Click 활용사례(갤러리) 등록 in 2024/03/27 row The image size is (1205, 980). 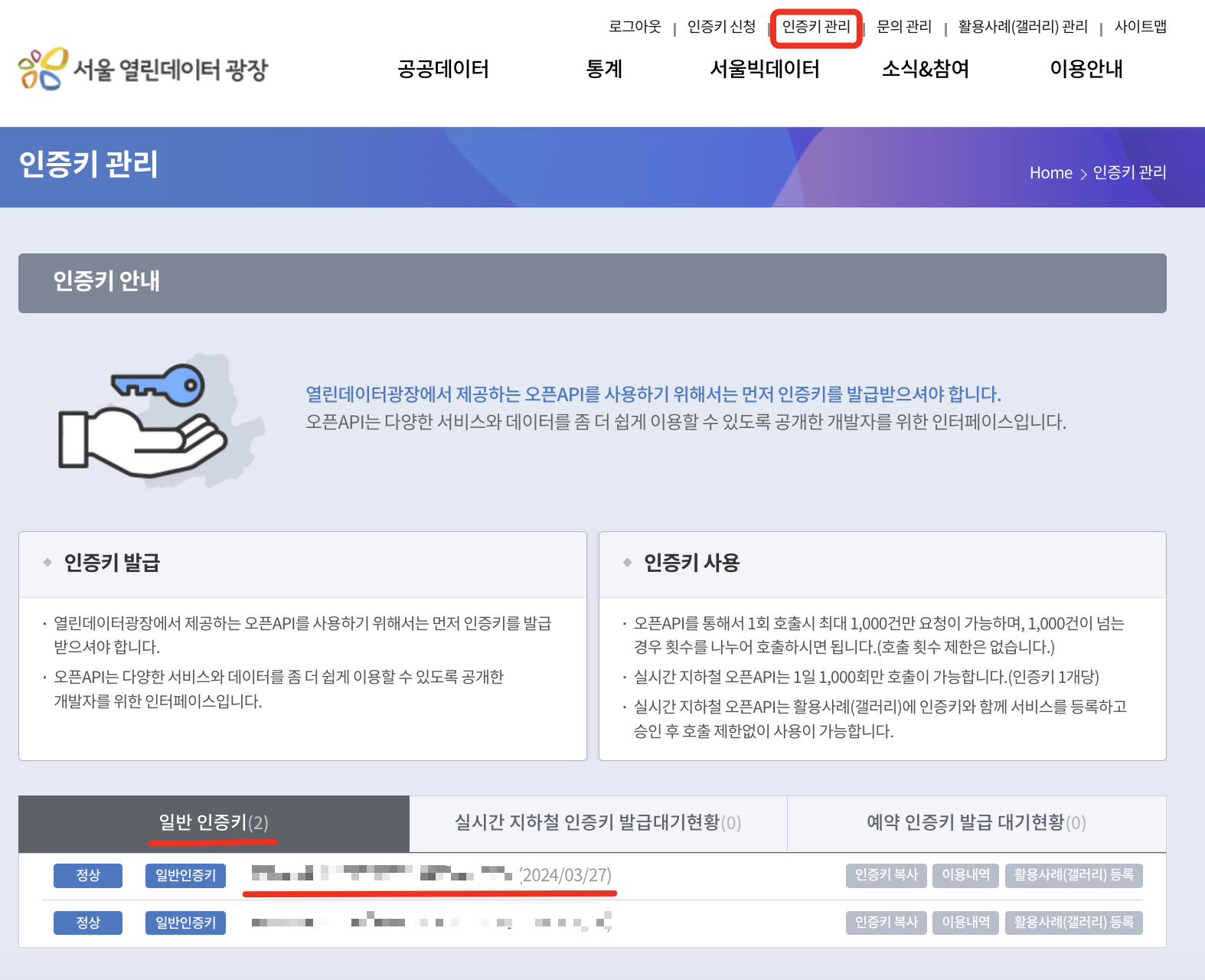(x=1074, y=875)
